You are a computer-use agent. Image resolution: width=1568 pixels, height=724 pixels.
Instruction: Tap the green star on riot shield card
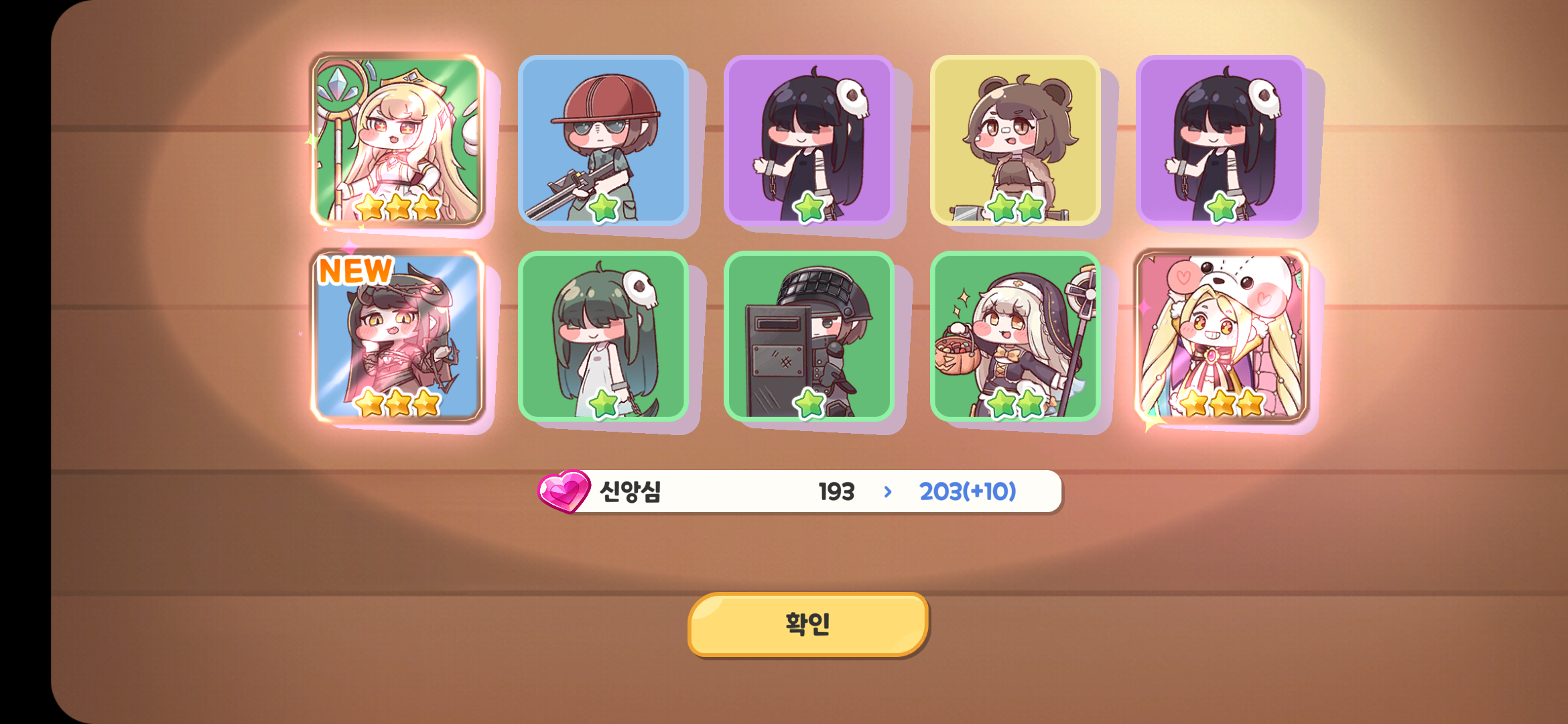(x=809, y=404)
